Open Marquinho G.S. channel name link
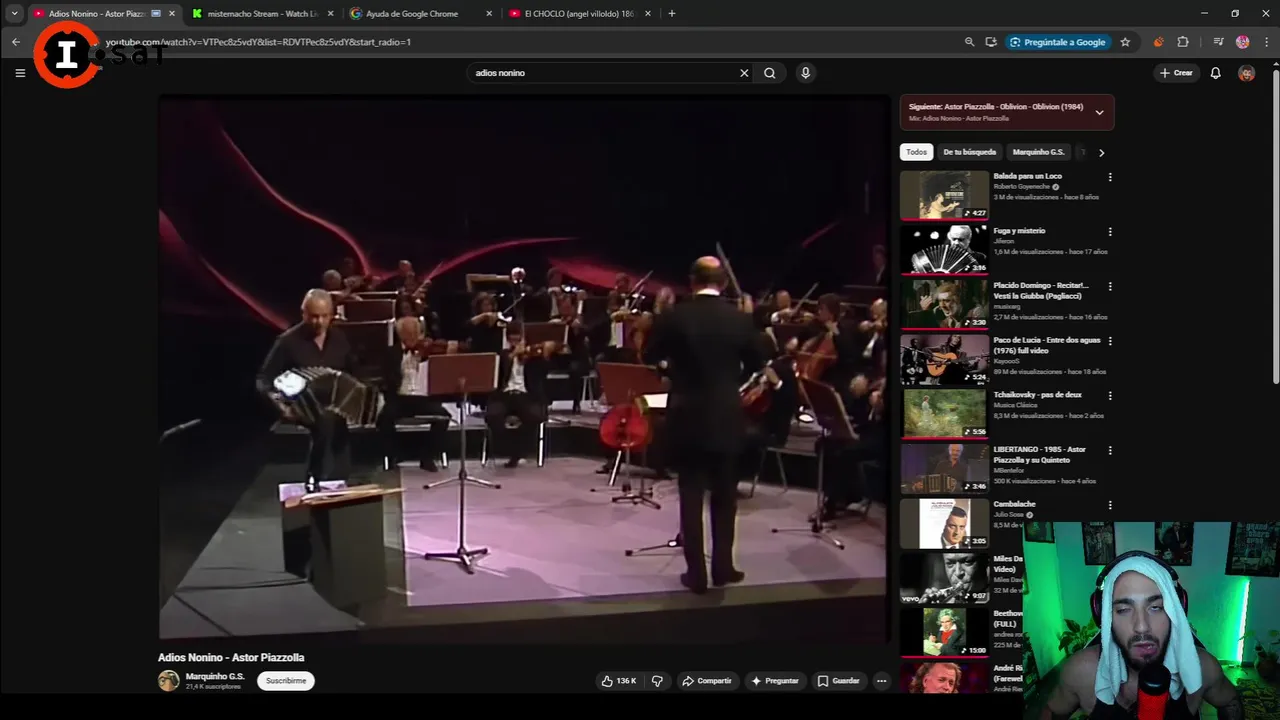This screenshot has height=720, width=1280. 215,677
